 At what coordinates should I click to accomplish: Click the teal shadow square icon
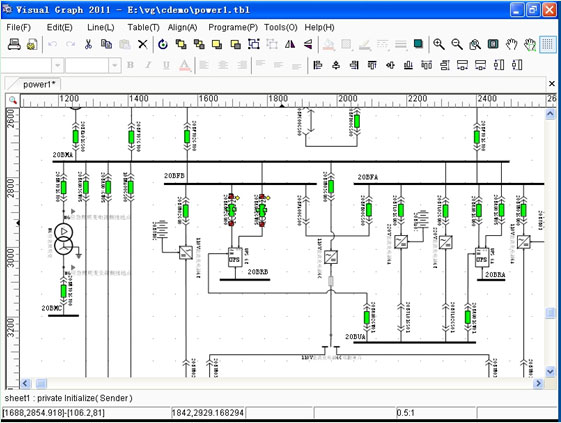pyautogui.click(x=418, y=44)
